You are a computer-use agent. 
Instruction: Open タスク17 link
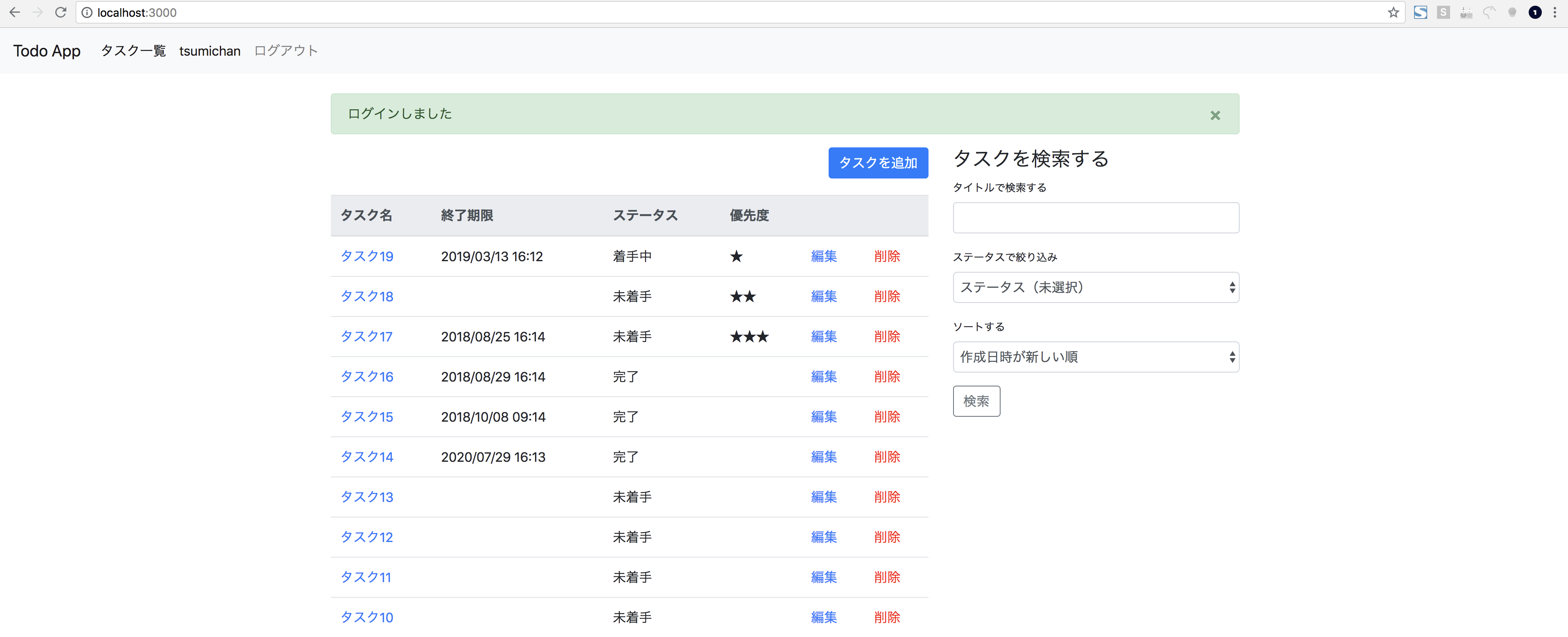click(x=366, y=337)
